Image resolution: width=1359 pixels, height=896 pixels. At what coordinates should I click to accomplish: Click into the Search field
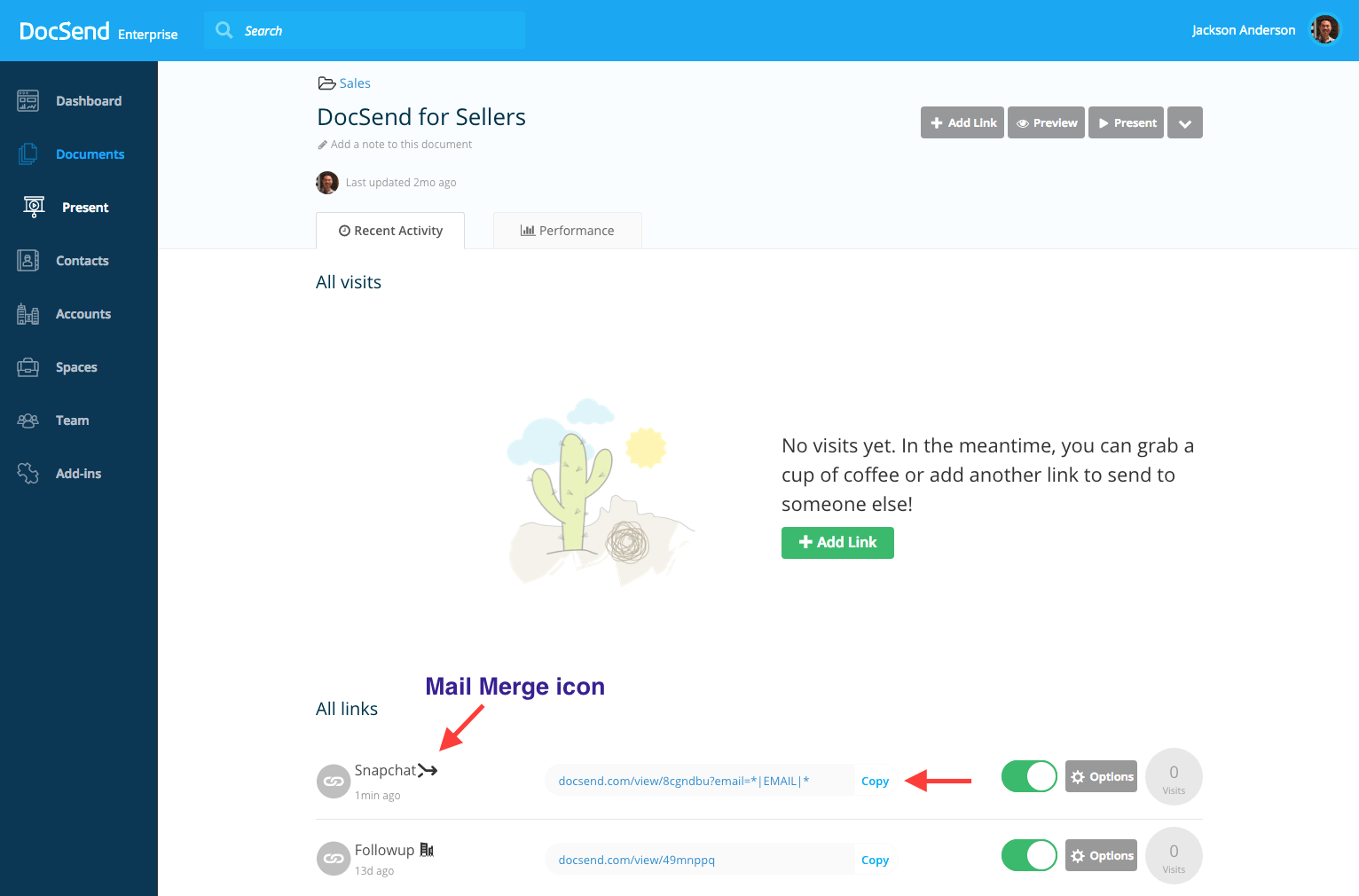365,30
